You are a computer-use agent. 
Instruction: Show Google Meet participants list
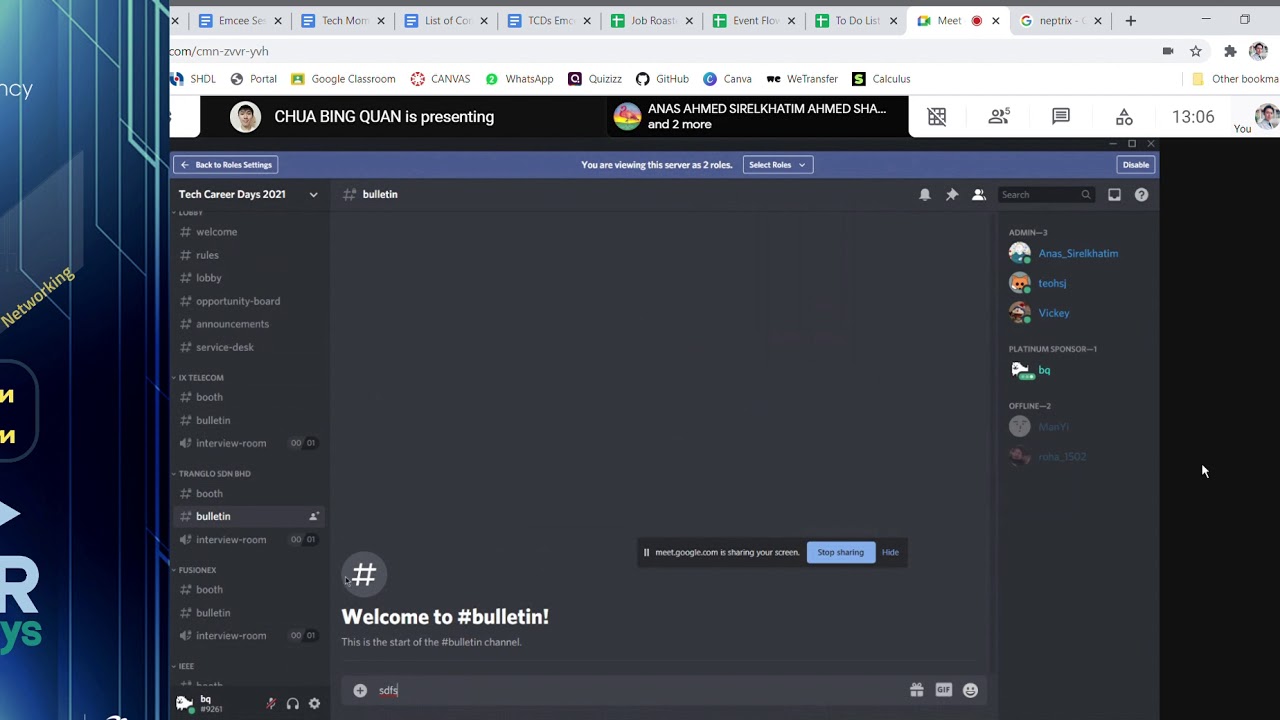[x=998, y=117]
